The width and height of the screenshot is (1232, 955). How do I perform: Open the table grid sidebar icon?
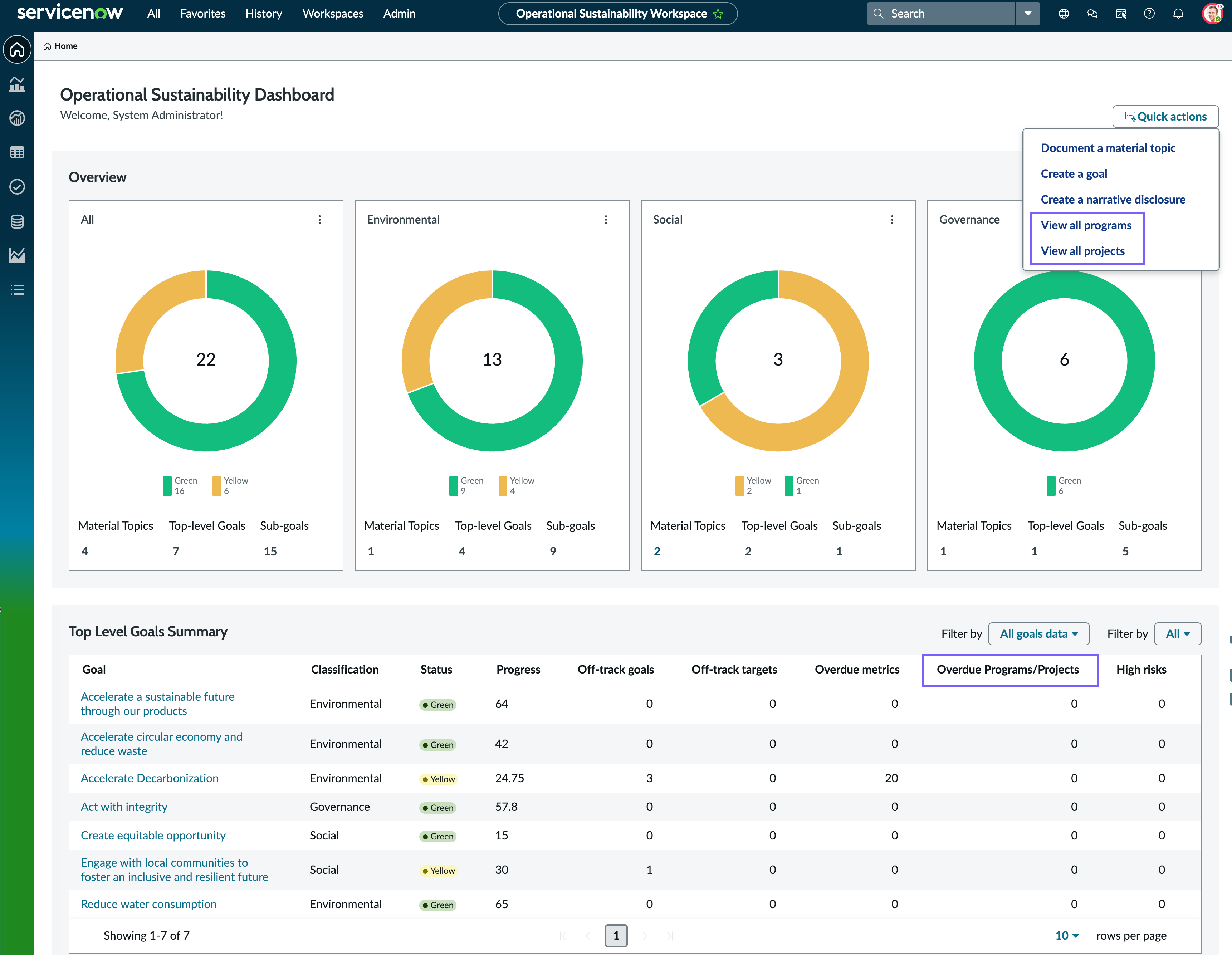coord(17,152)
